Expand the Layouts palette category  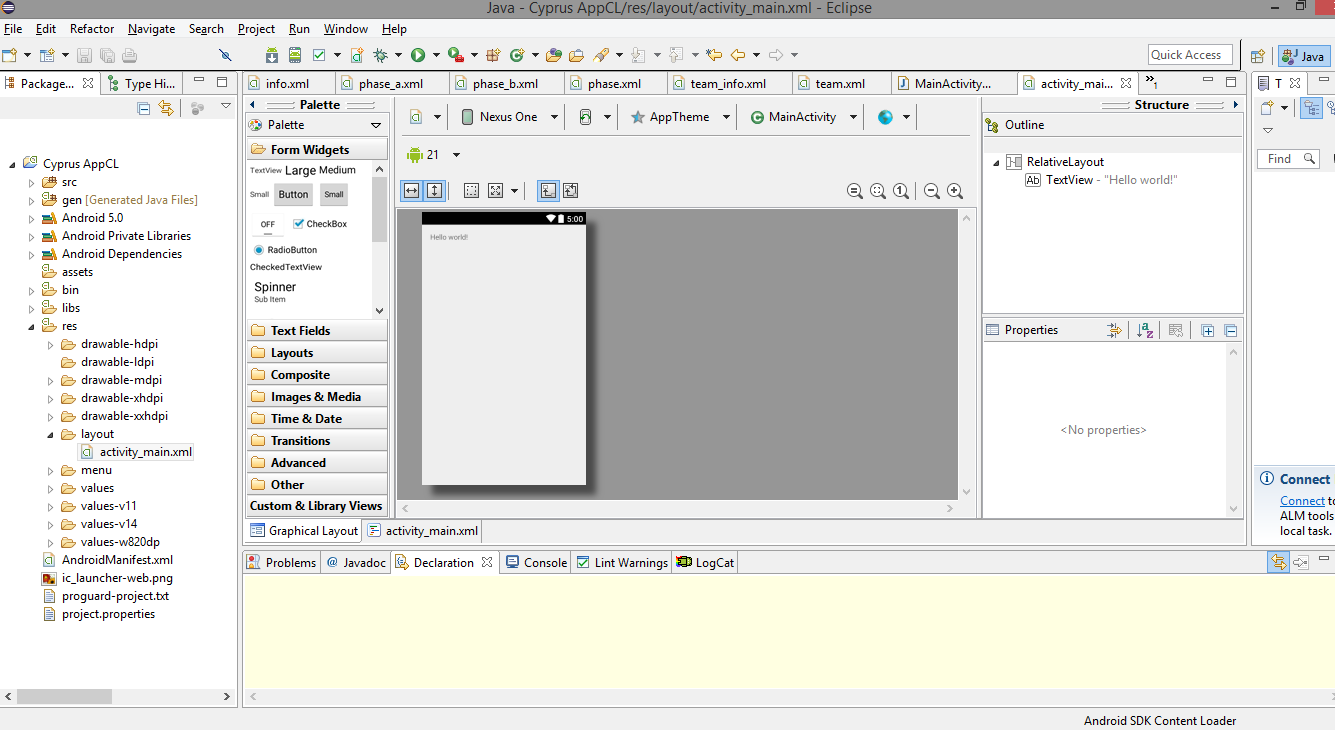317,353
